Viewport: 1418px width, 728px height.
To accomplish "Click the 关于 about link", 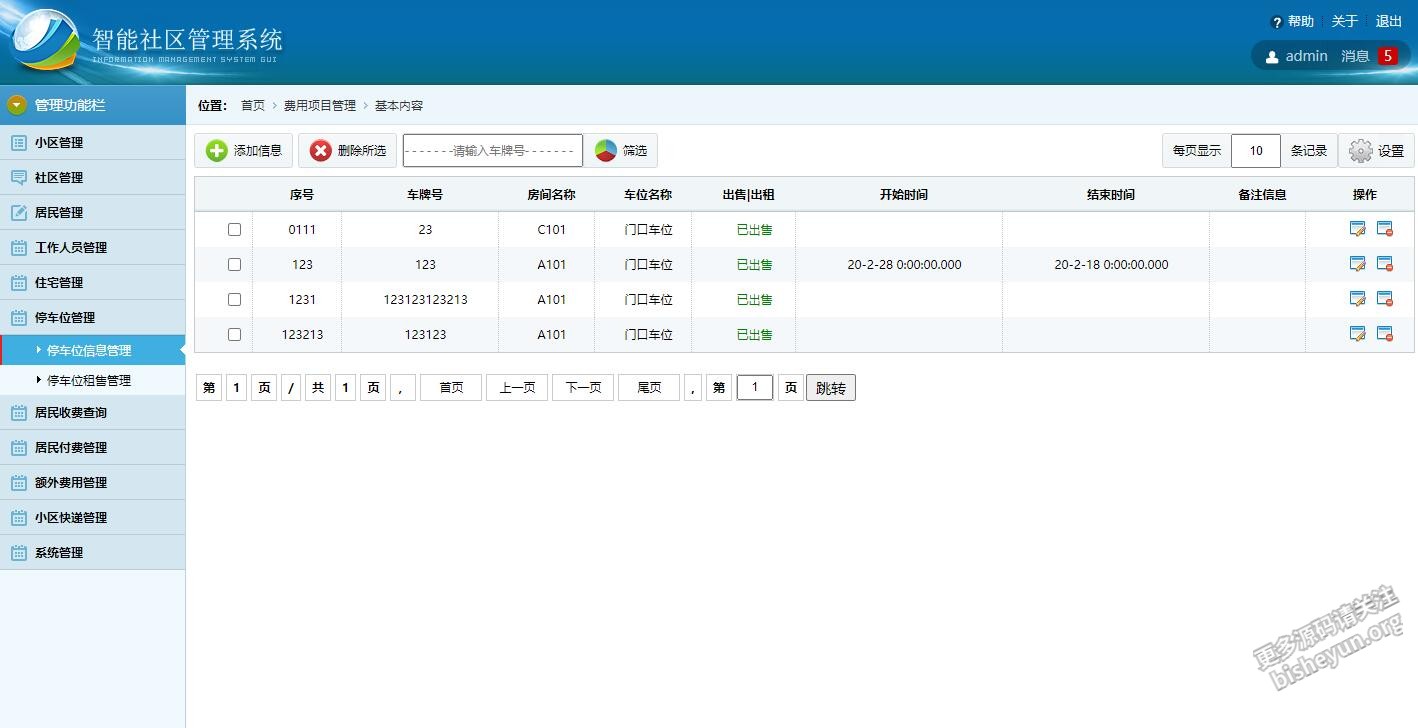I will (1345, 21).
